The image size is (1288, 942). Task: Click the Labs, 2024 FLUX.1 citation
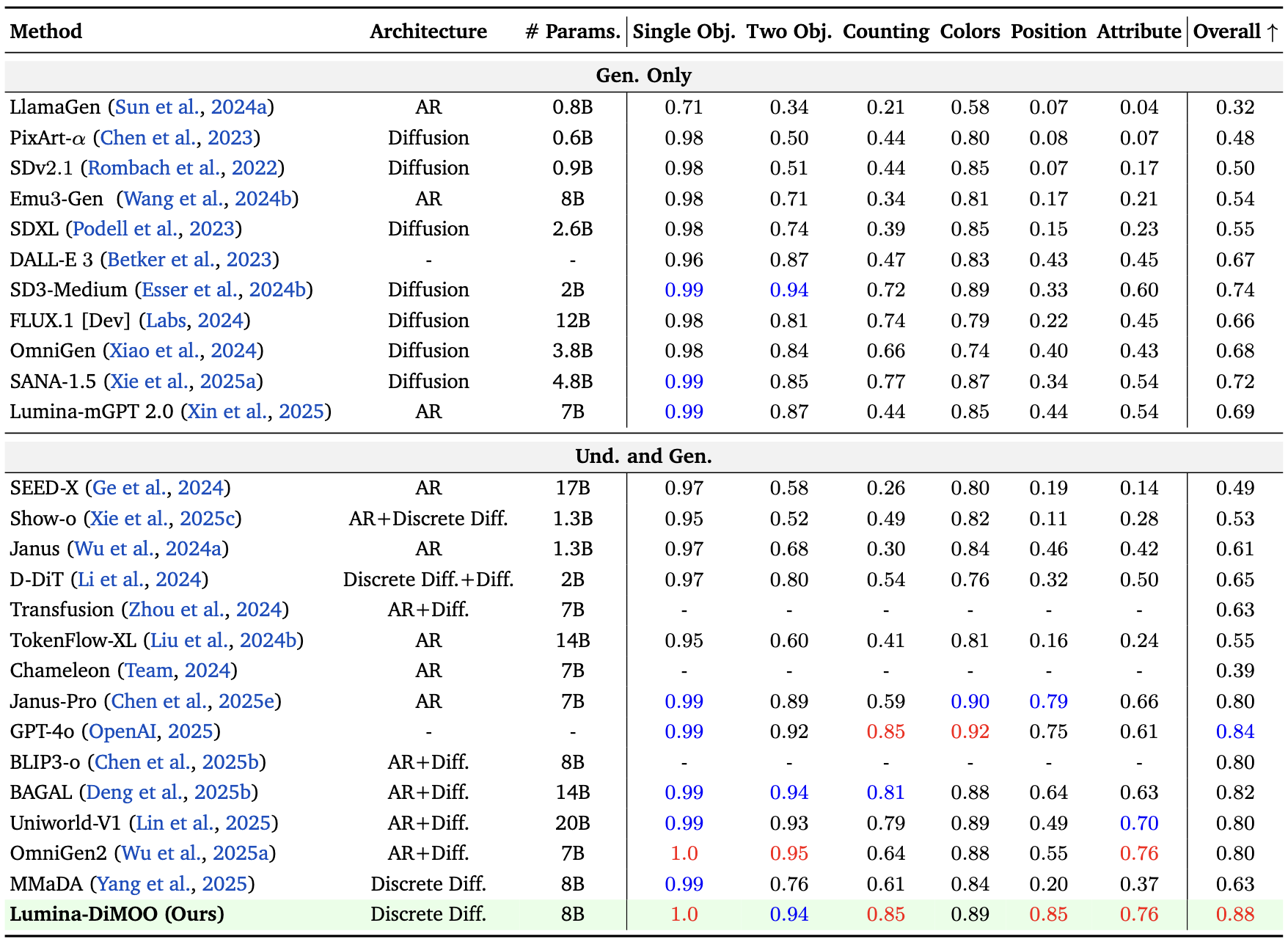click(194, 321)
